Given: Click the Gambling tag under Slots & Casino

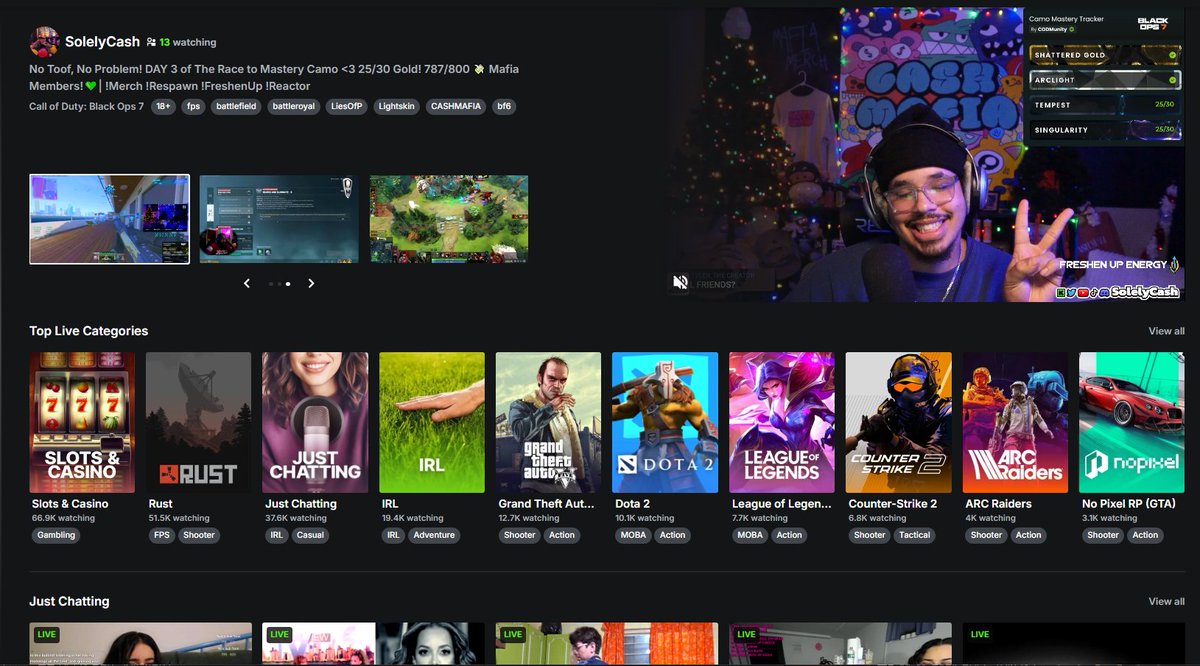Looking at the screenshot, I should [57, 535].
